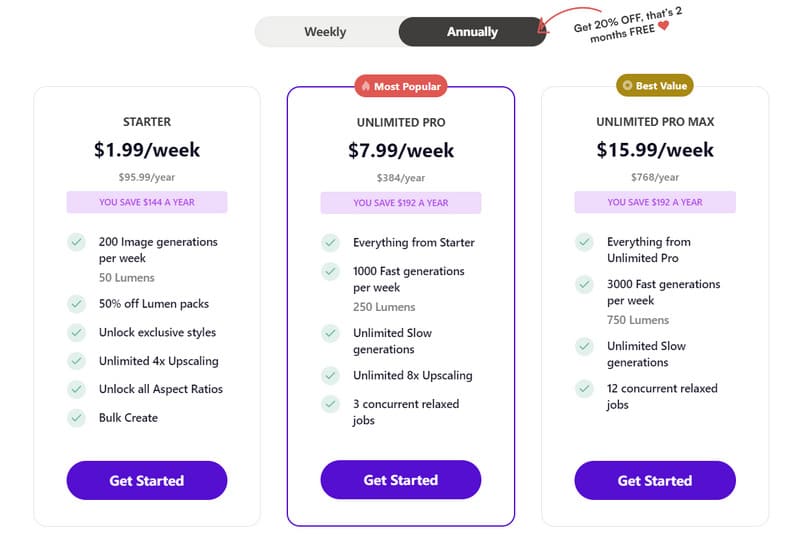Click checkmark next to 12 concurrent relaxed jobs
The height and width of the screenshot is (534, 800).
585,388
